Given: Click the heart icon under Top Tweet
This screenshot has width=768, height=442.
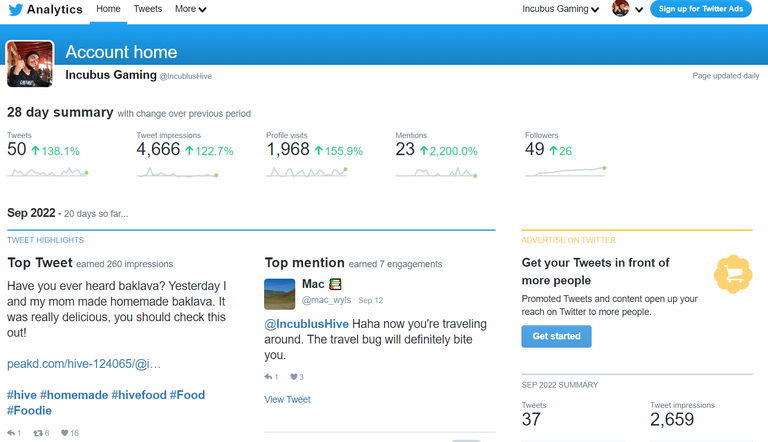Looking at the screenshot, I should 64,433.
